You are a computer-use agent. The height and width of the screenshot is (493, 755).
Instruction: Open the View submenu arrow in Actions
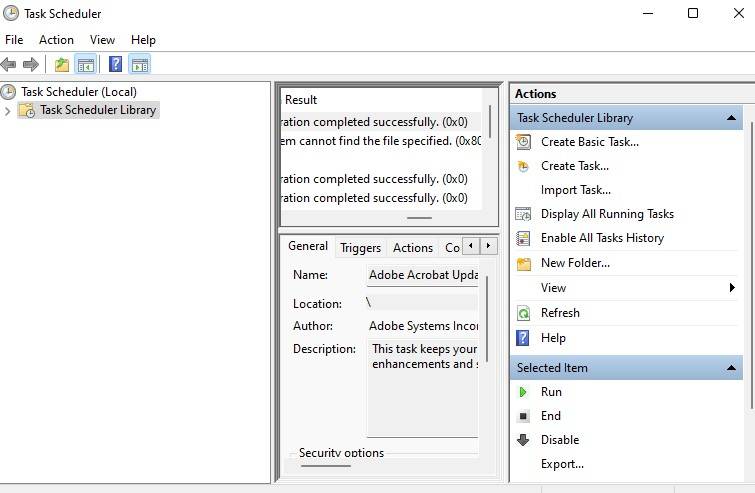[x=732, y=288]
